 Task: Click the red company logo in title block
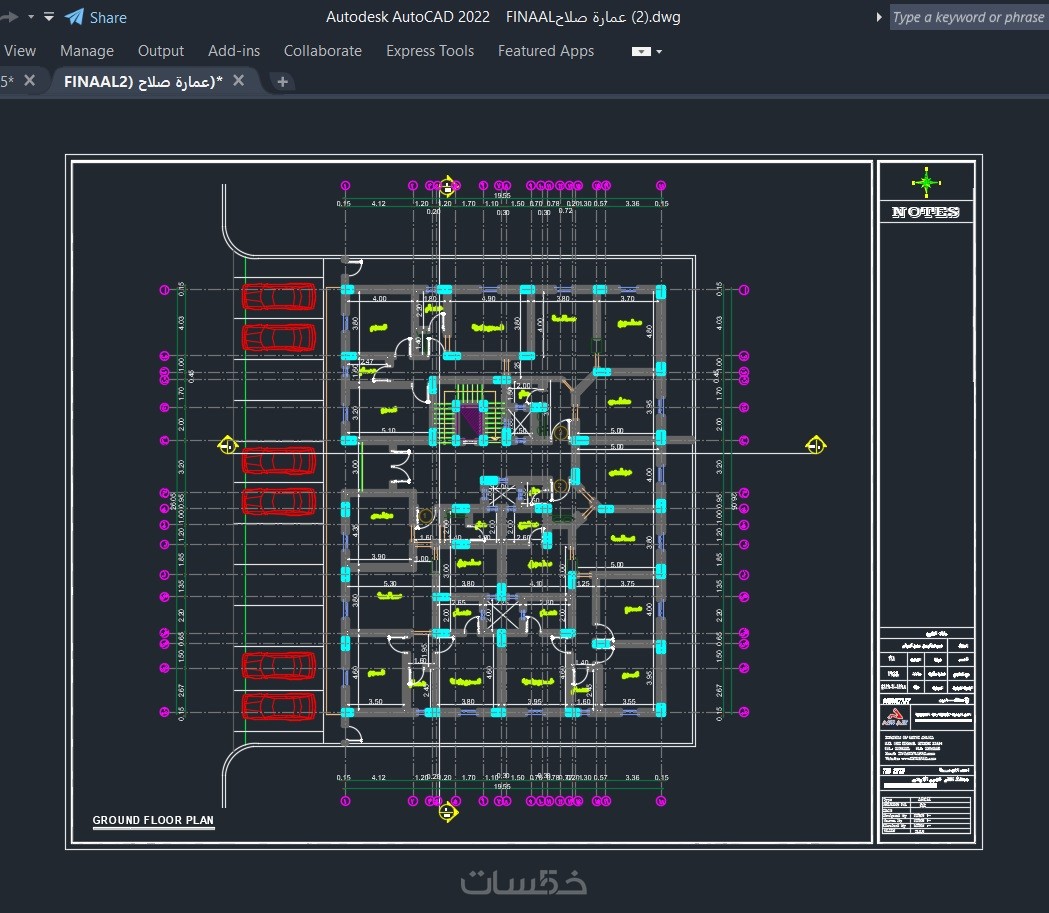click(894, 717)
